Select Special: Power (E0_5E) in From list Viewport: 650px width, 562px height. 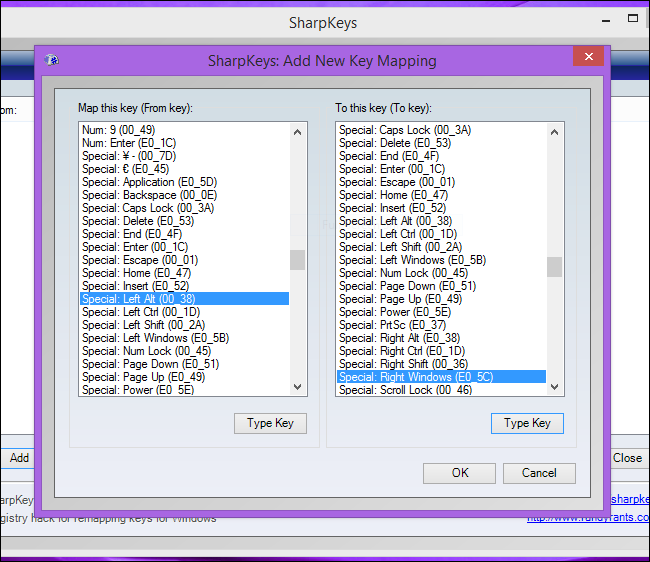click(x=184, y=390)
